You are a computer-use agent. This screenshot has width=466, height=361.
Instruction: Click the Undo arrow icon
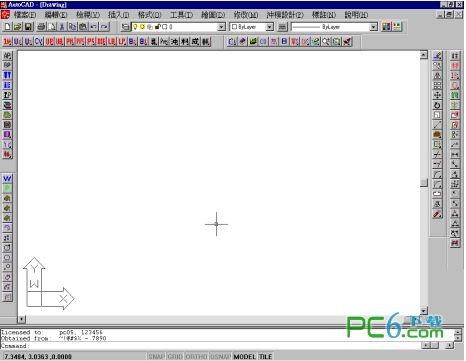[x=94, y=27]
